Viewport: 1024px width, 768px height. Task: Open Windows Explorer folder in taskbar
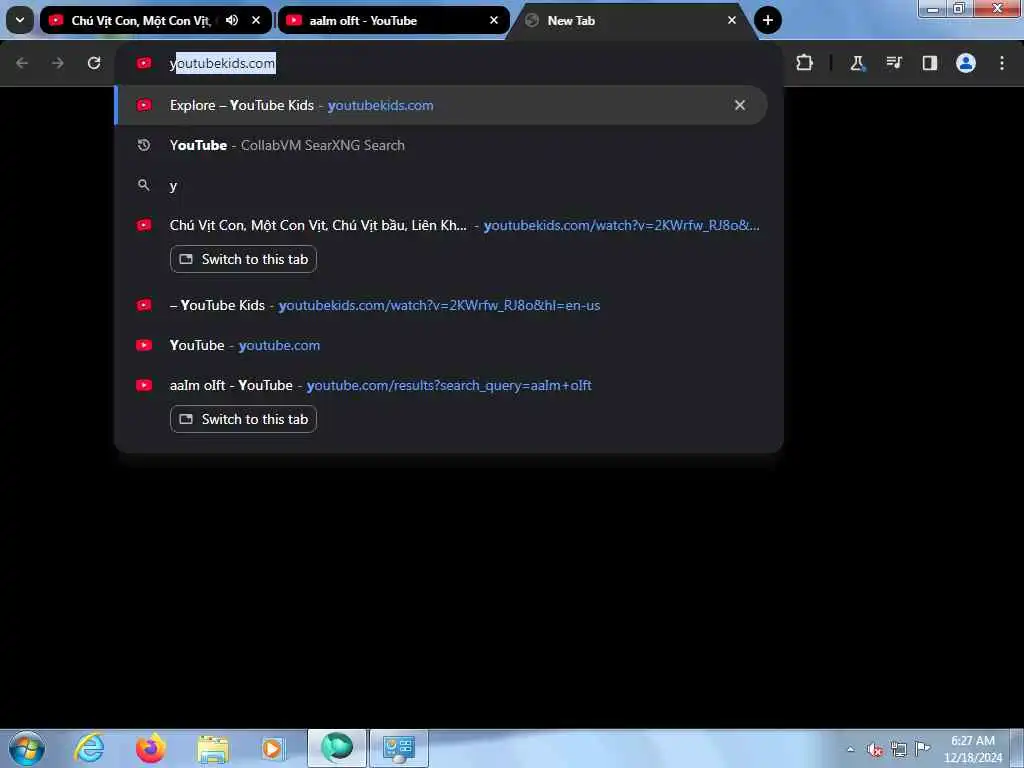[x=213, y=748]
